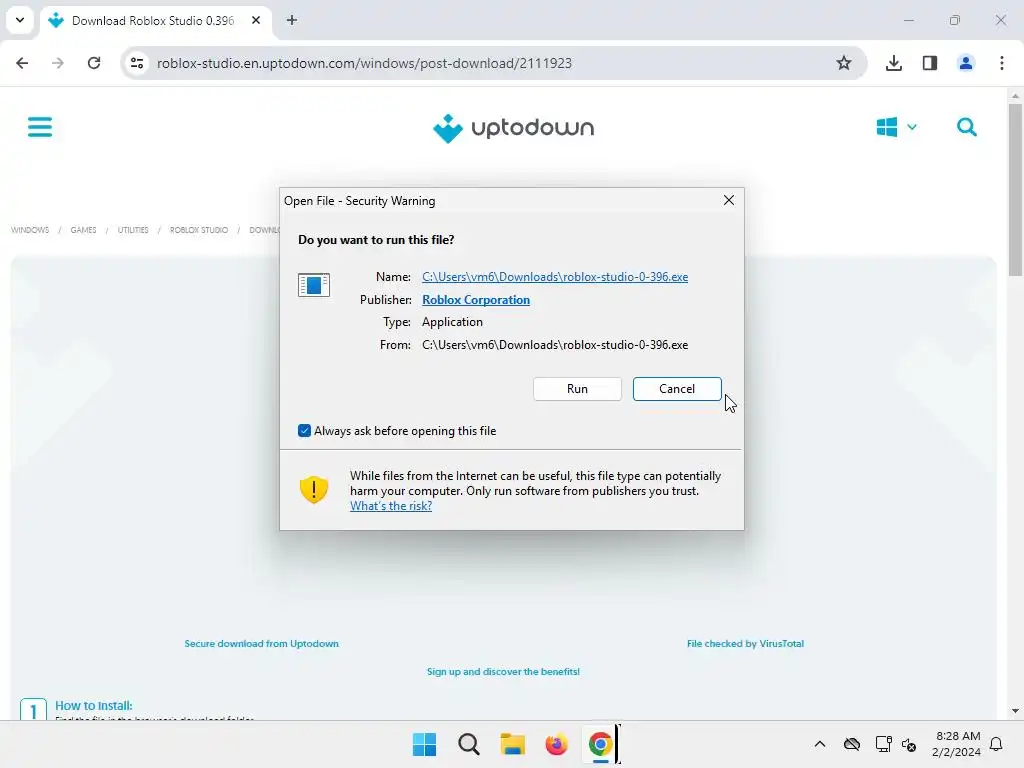Switch to Chrome in taskbar
Image resolution: width=1024 pixels, height=768 pixels.
(600, 744)
